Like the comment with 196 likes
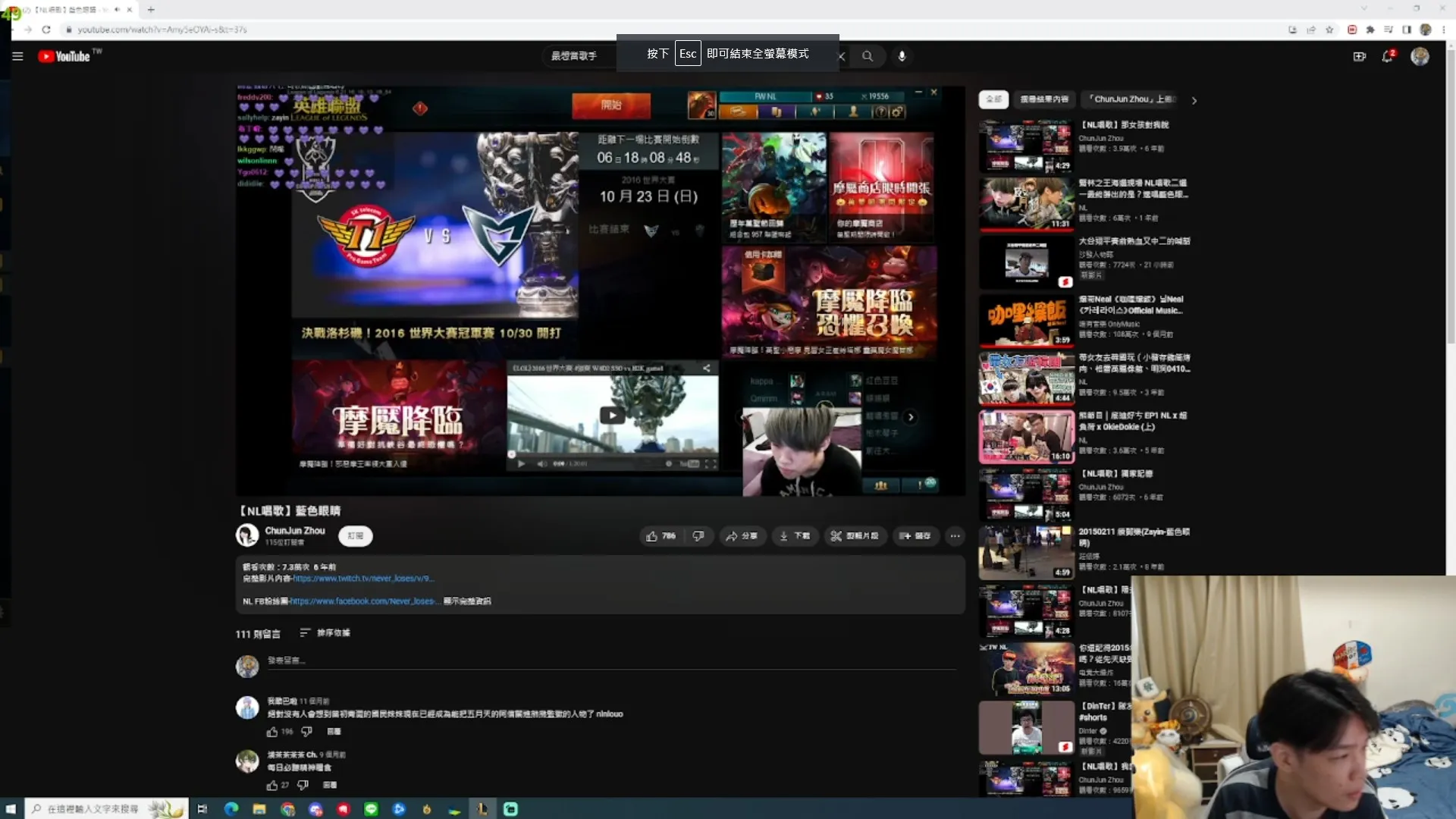The width and height of the screenshot is (1456, 819). tap(272, 732)
